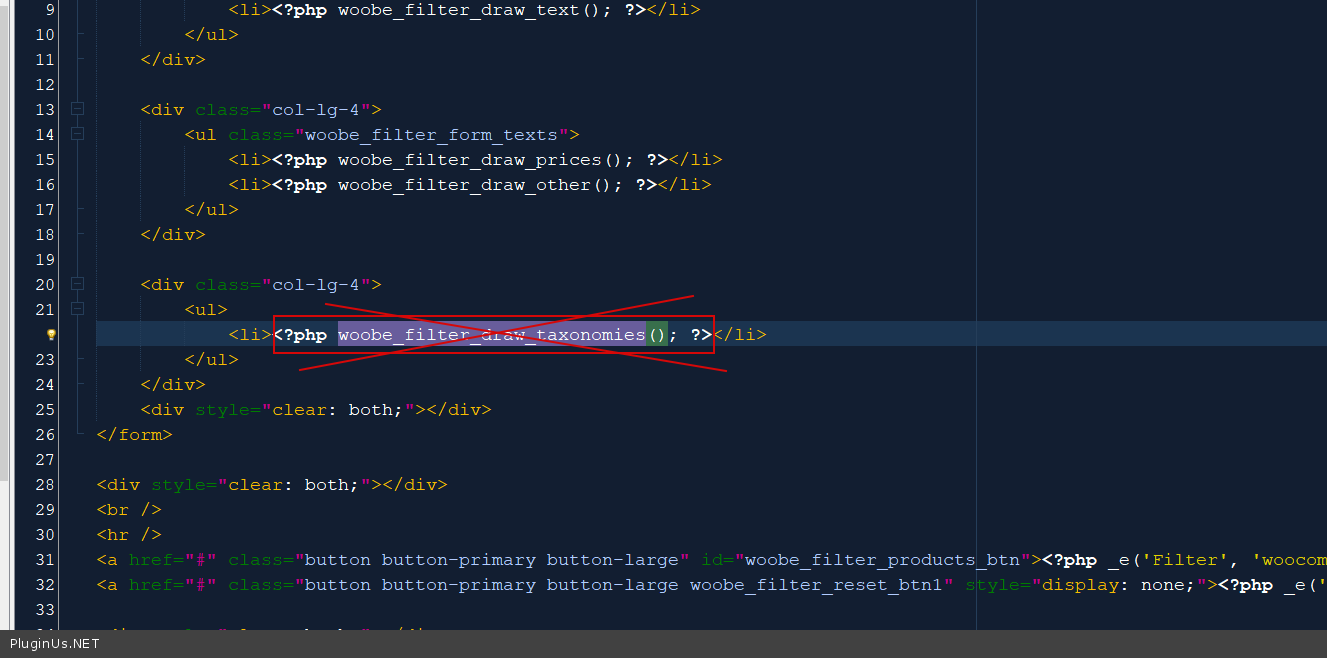Click the "col-lg-4" value on line 20
Screen dimensions: 1327x658
click(316, 285)
